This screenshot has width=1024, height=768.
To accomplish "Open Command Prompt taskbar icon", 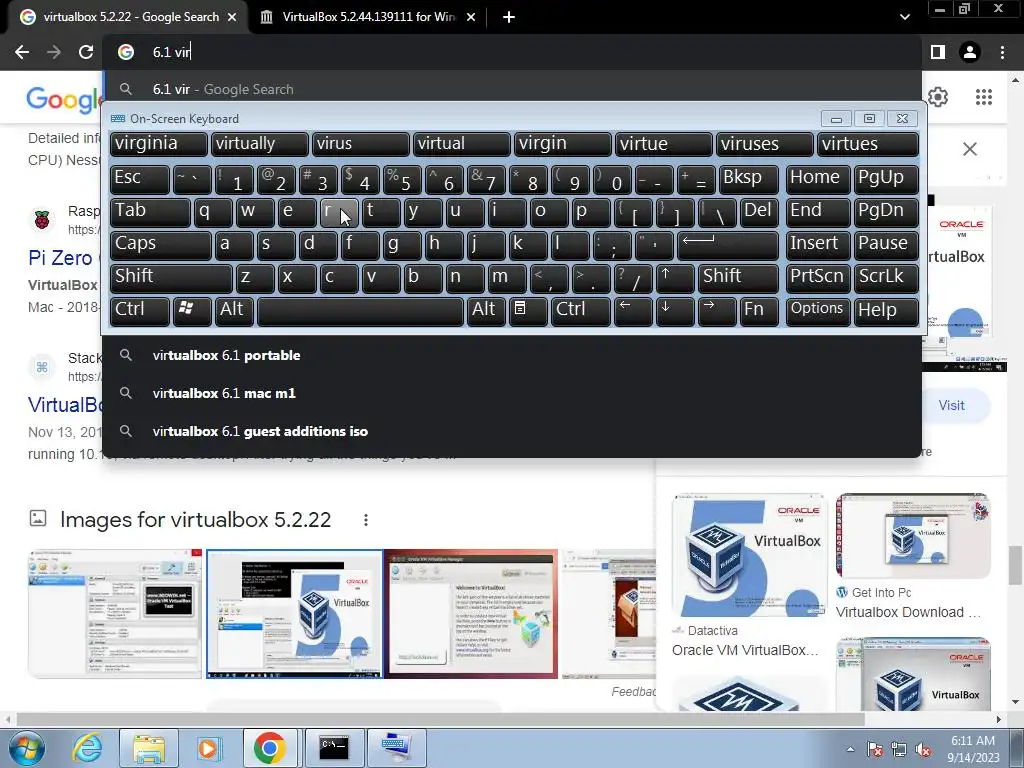I will tap(334, 748).
